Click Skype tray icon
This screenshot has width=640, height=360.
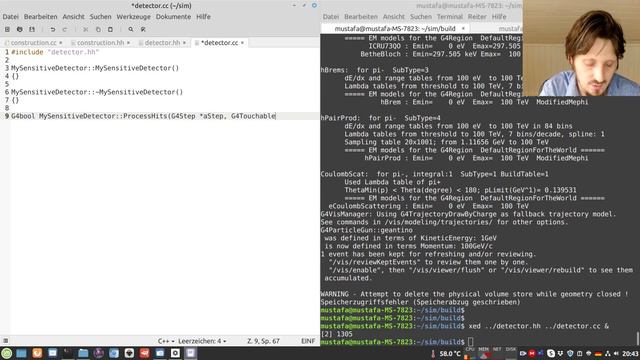(551, 353)
